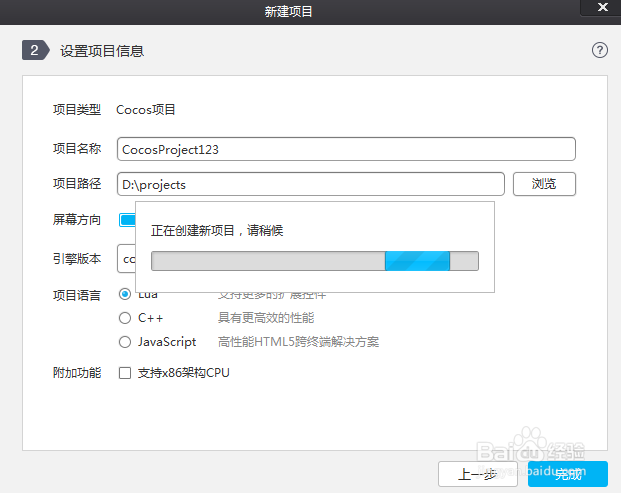Click the step 2 badge icon
This screenshot has height=493, width=621.
coord(36,51)
